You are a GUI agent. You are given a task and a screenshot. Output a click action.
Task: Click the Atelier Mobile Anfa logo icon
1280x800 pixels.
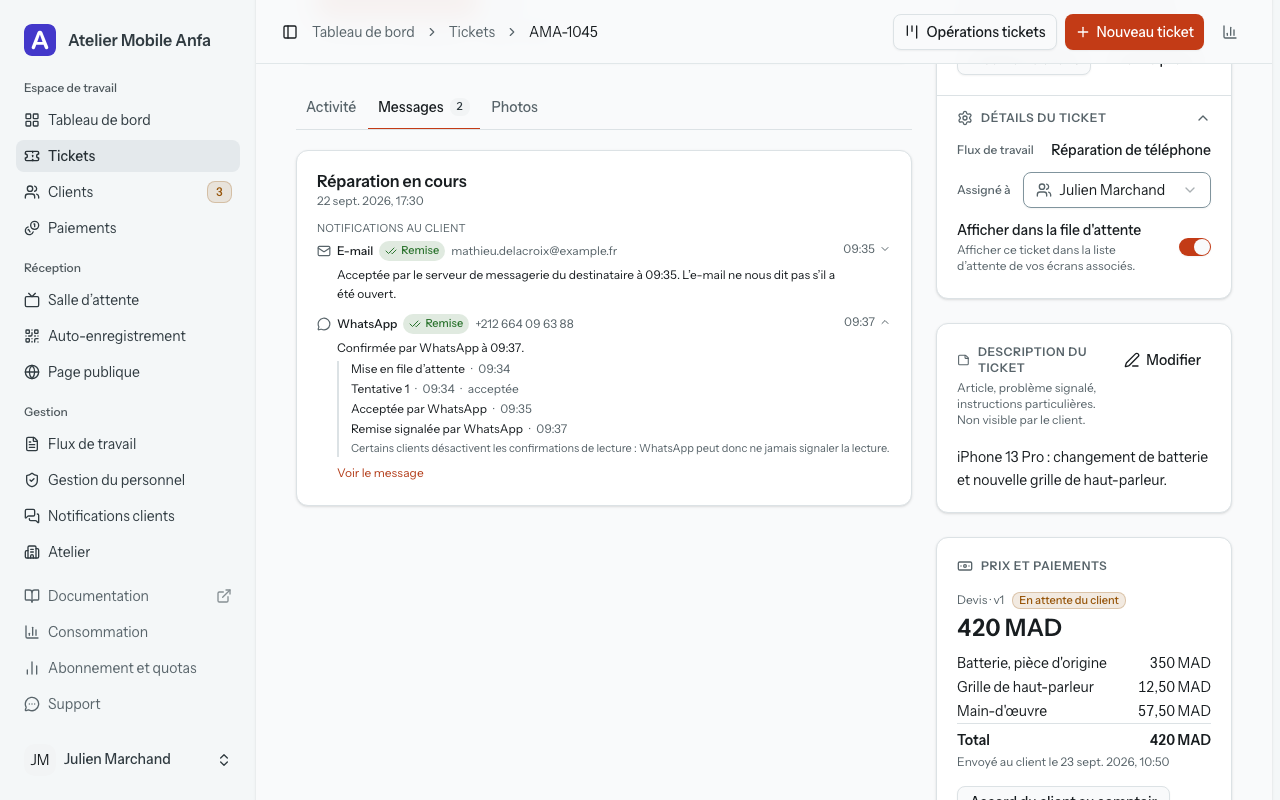40,40
